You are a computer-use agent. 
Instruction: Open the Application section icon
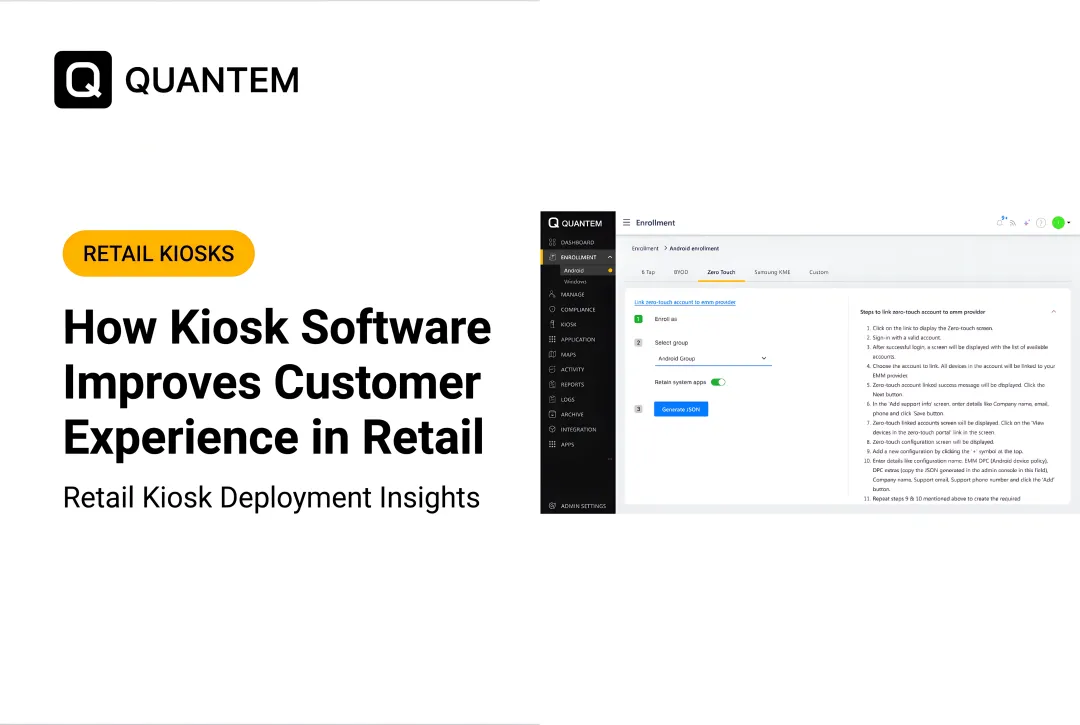point(552,339)
